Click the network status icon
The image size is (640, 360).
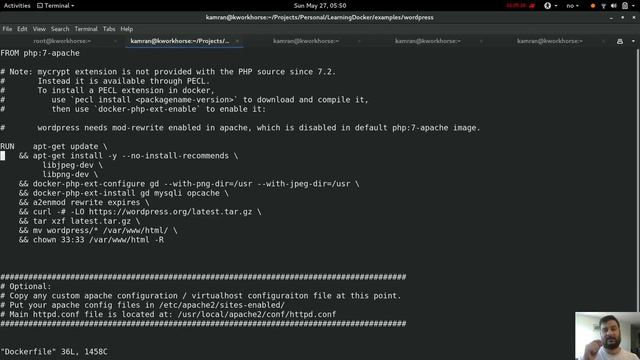(603, 6)
